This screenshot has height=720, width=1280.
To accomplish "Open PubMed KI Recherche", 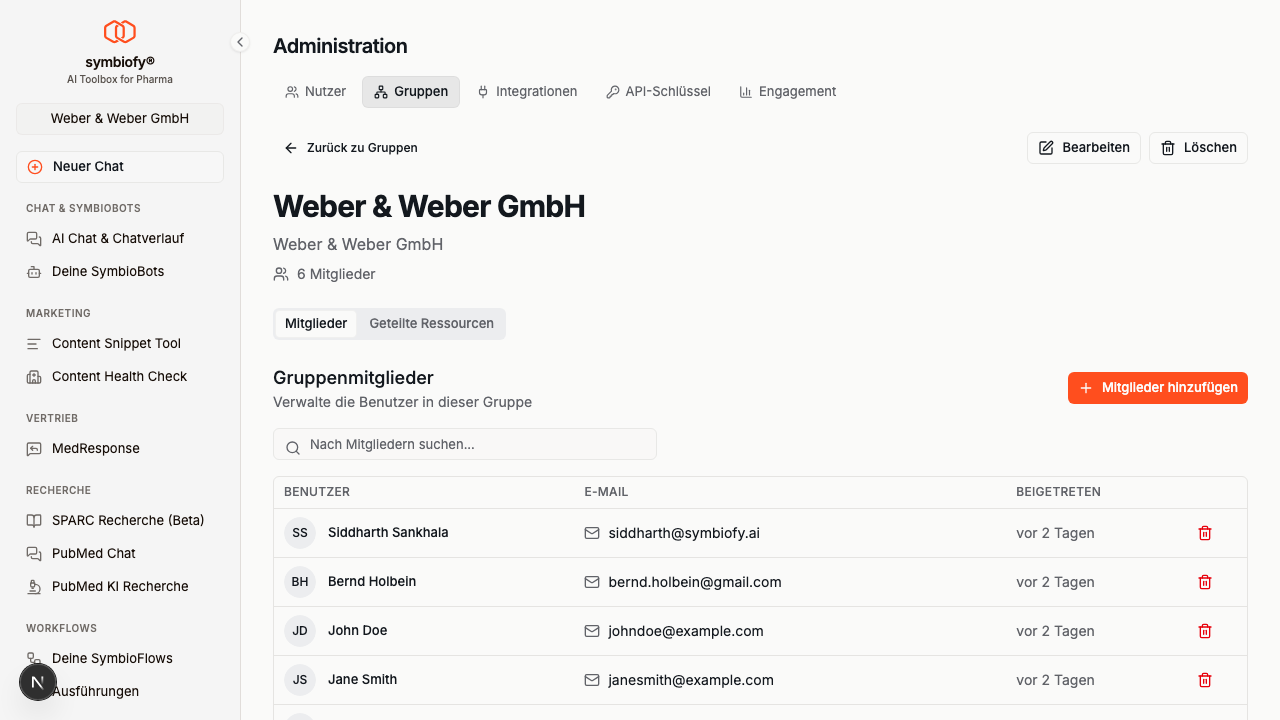I will coord(120,586).
